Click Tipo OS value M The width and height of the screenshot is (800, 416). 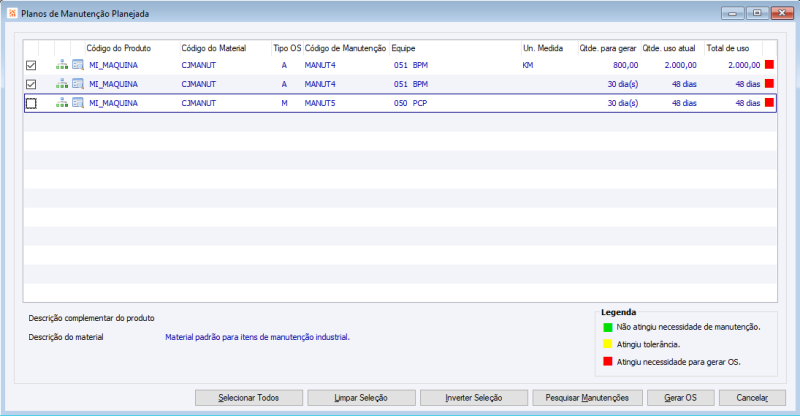(284, 103)
